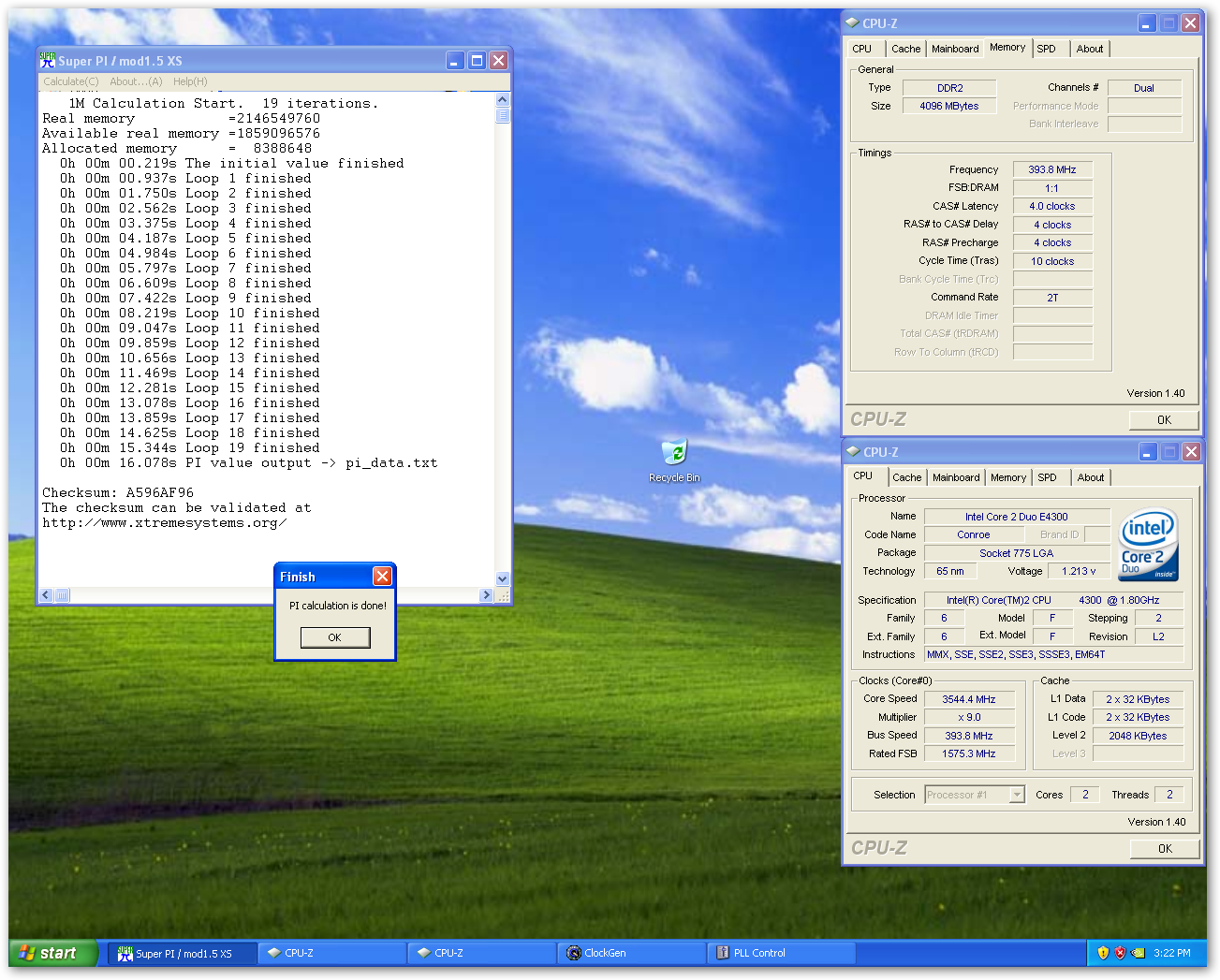Click the CAS# Latency 4.0 clocks field
Screen dimensions: 1220x980
(1052, 206)
